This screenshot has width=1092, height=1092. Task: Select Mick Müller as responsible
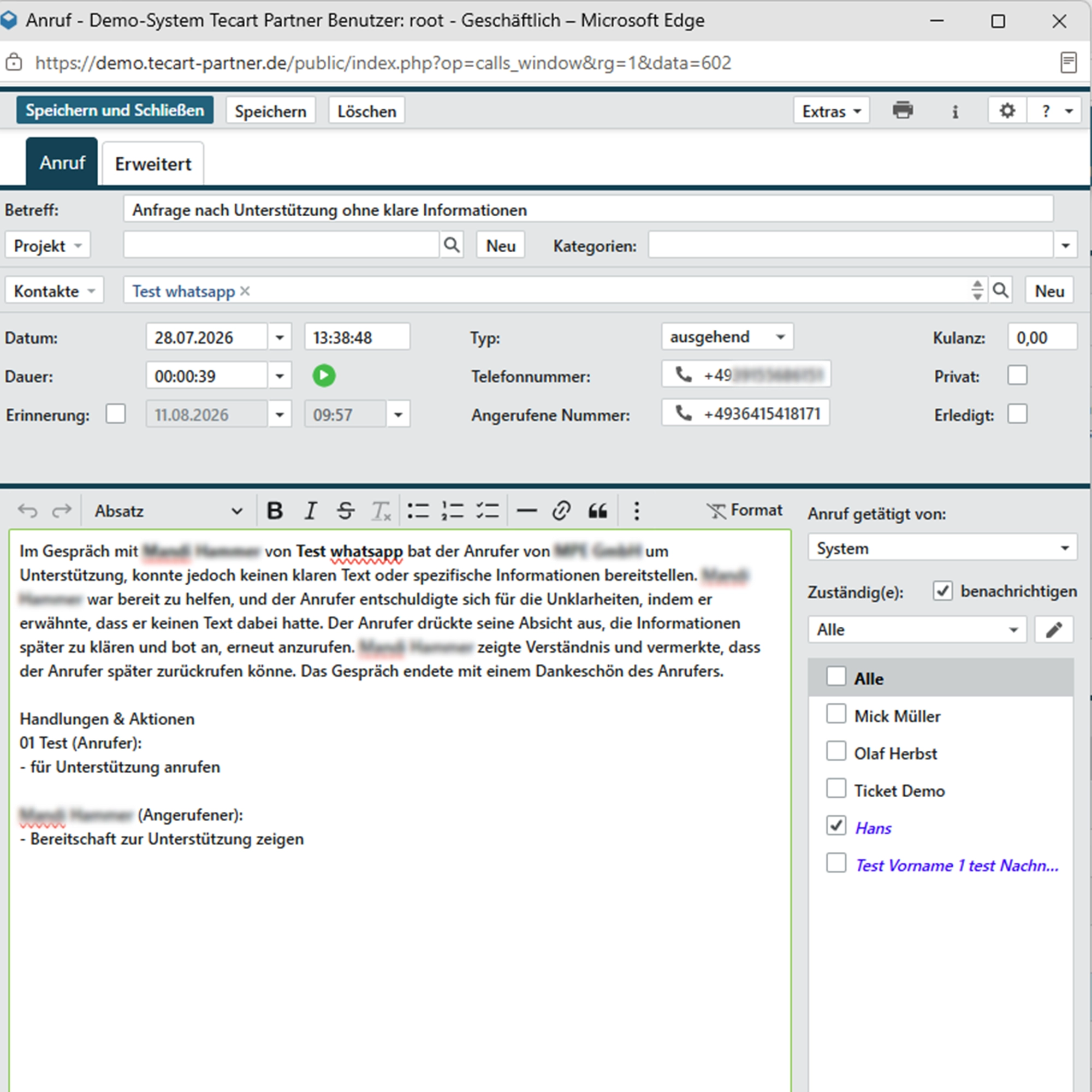(836, 714)
